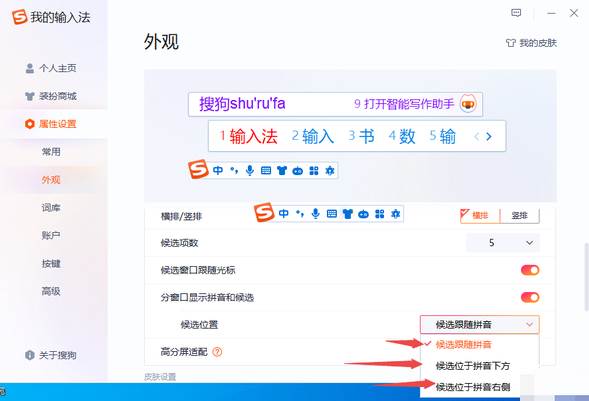Turn off the 分窗口显示拼音和候选 switch
This screenshot has height=401, width=589.
tap(530, 297)
